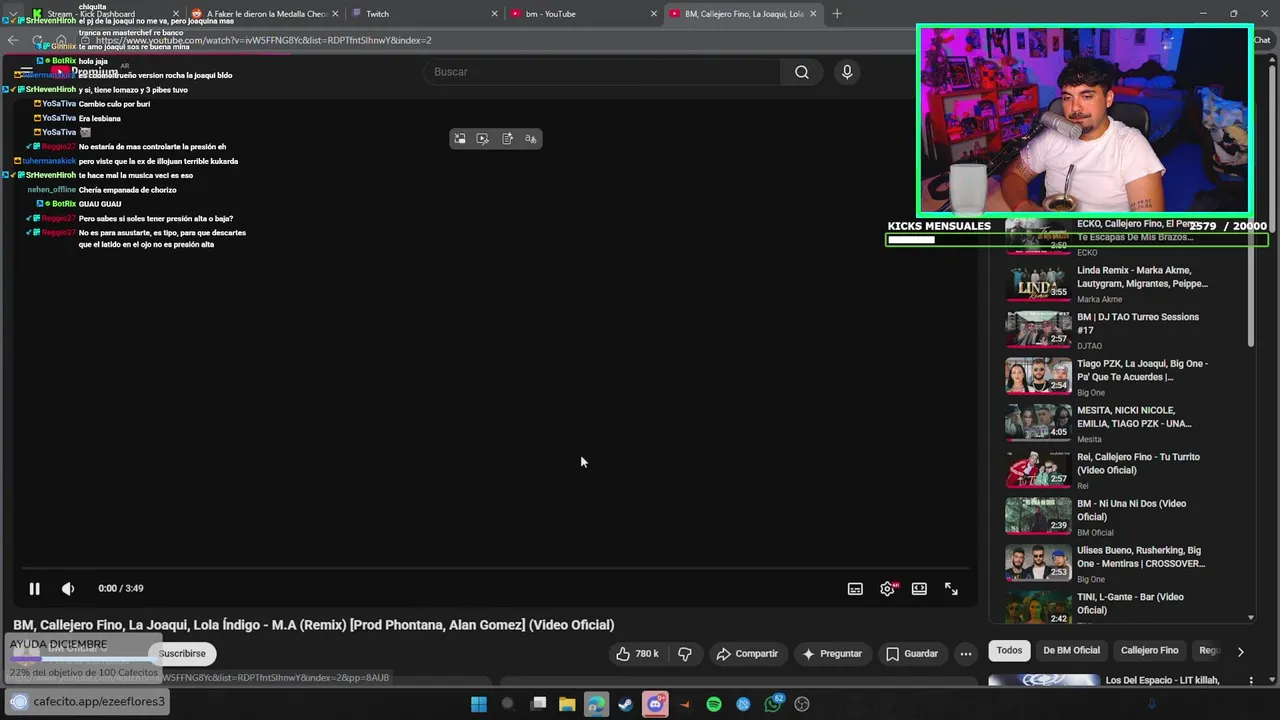Start voice search with the microphone icon
This screenshot has width=1280, height=720.
click(x=847, y=72)
